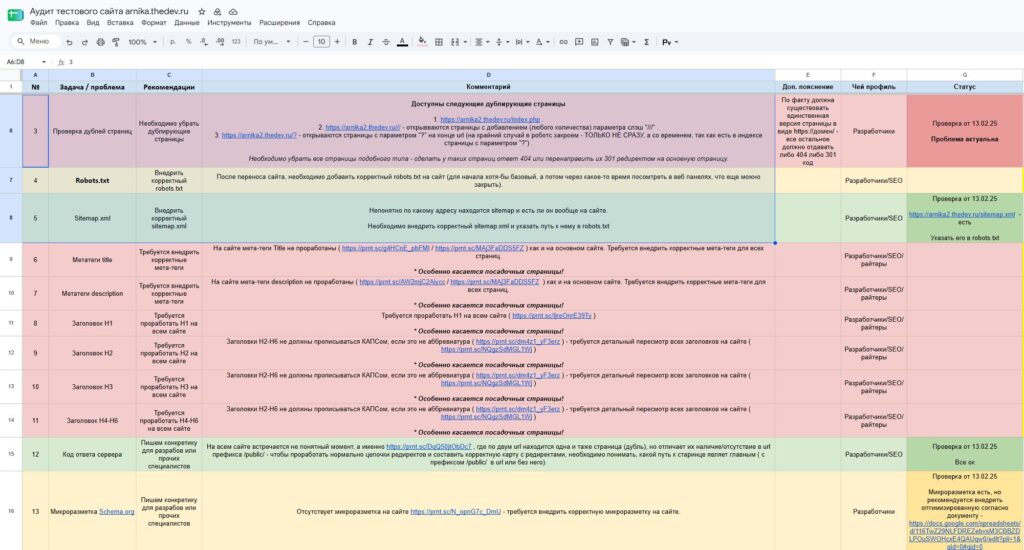
Task: Add a comment via toolbar icon
Action: [x=579, y=42]
